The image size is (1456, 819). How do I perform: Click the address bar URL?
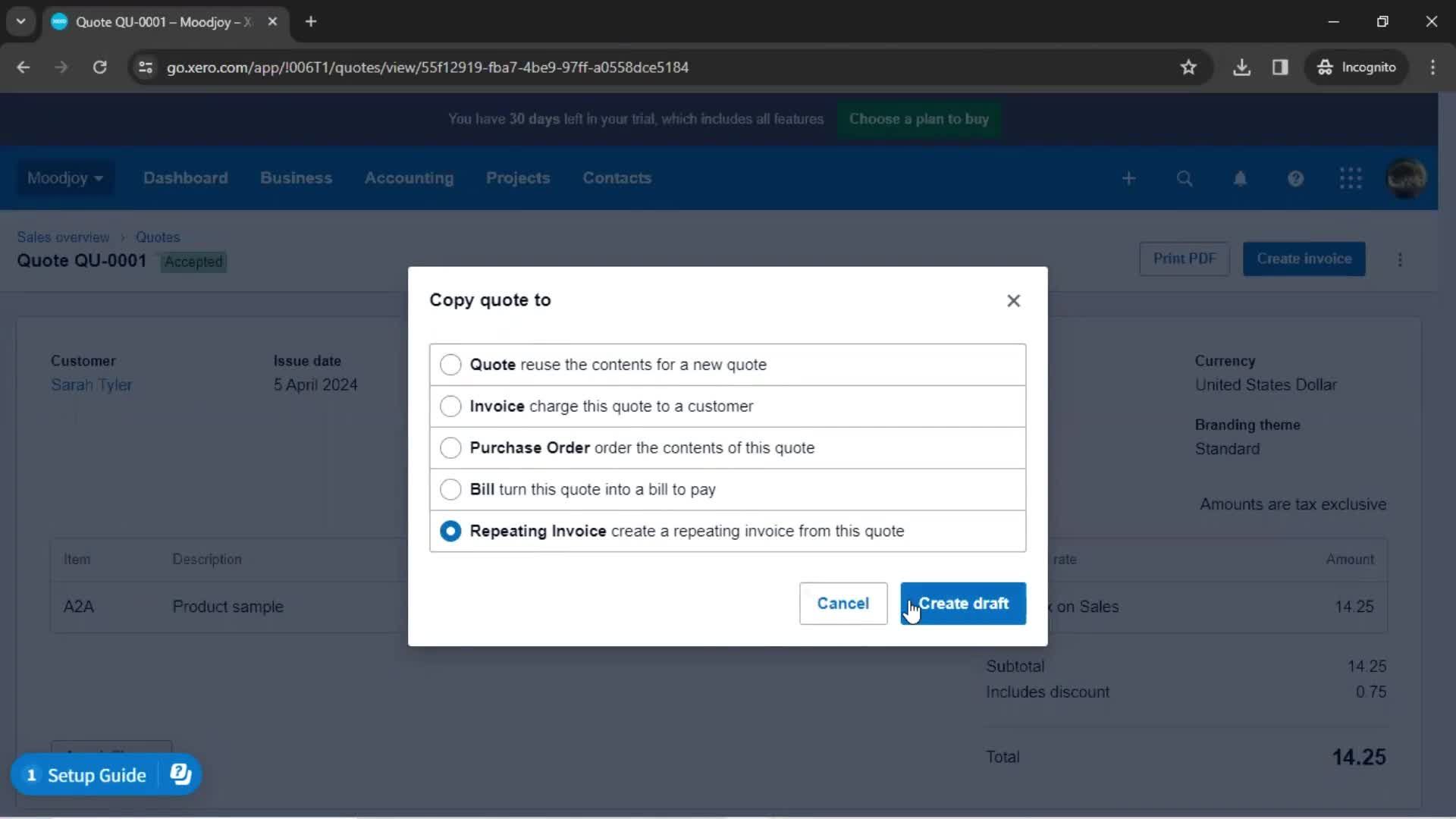click(428, 67)
